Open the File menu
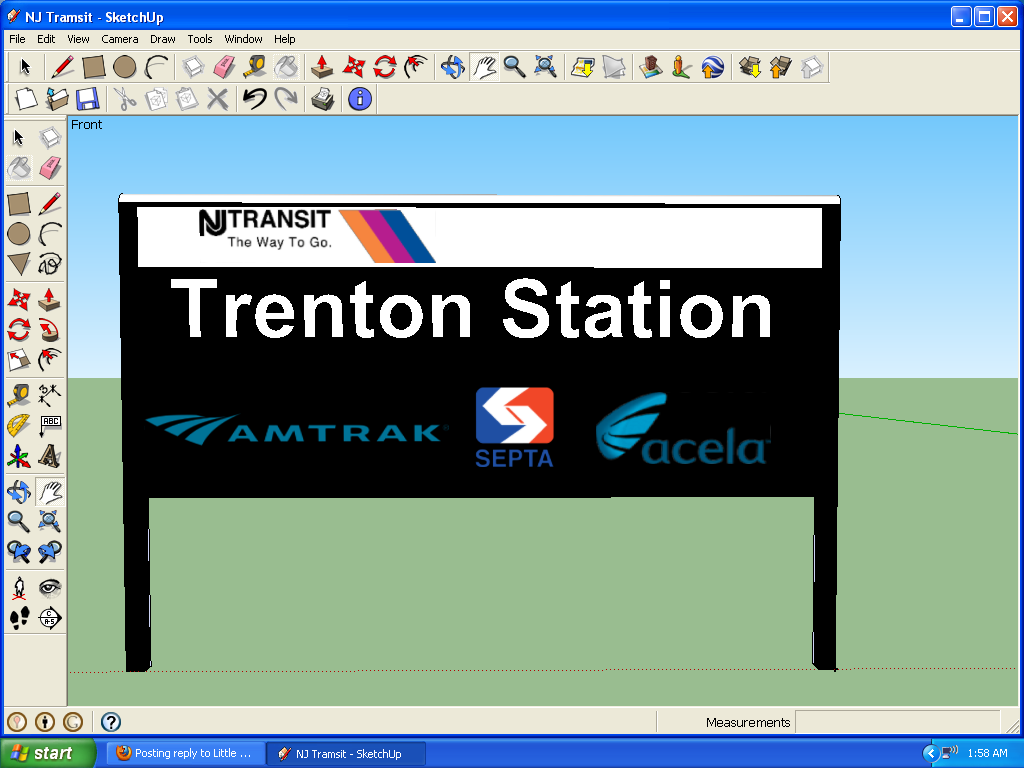 pos(17,39)
